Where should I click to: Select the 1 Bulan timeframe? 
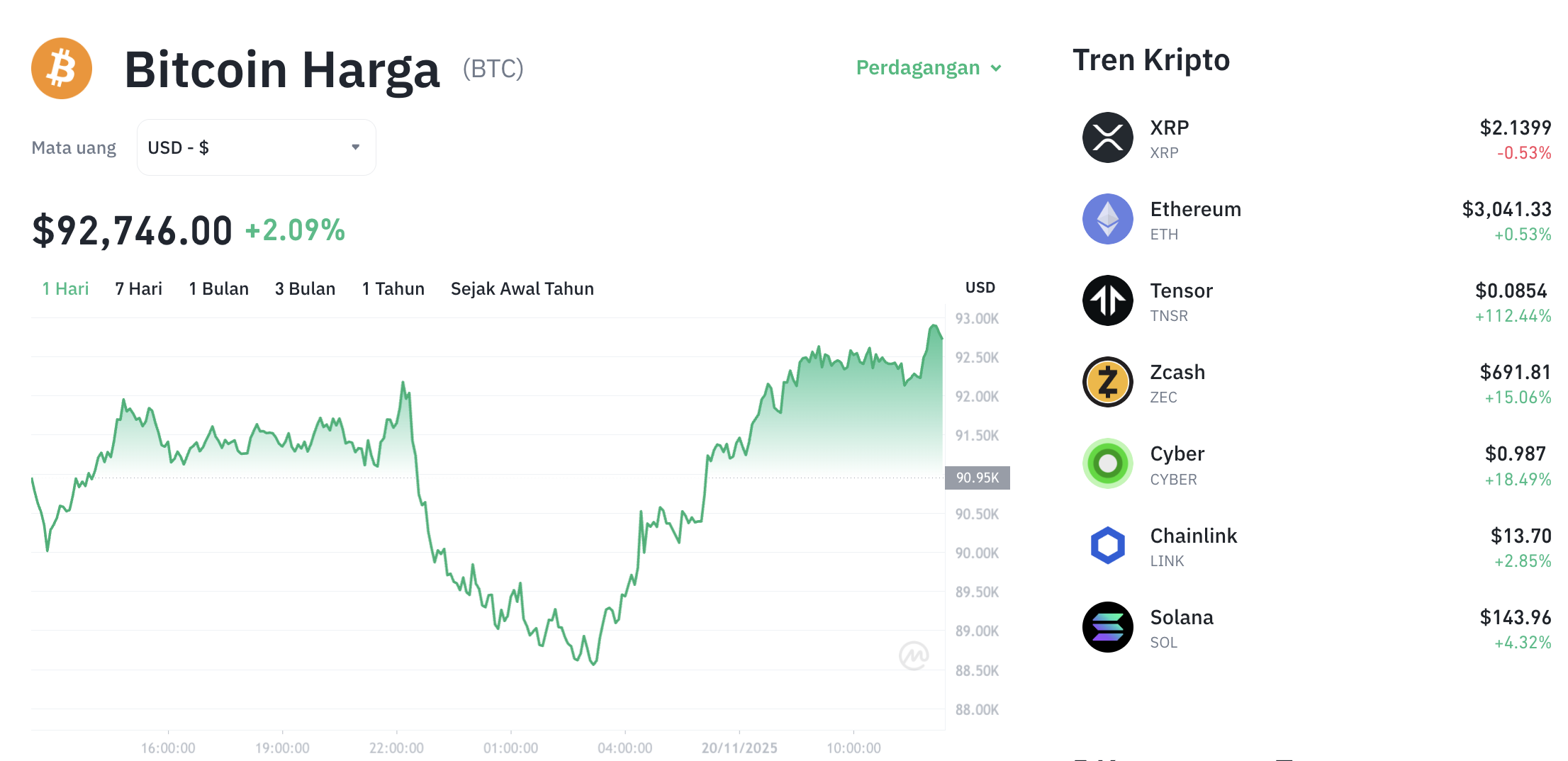coord(218,288)
